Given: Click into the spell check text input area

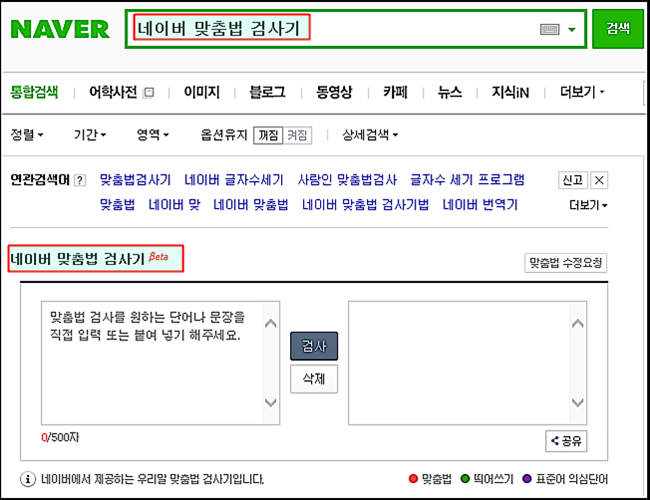Looking at the screenshot, I should click(160, 363).
